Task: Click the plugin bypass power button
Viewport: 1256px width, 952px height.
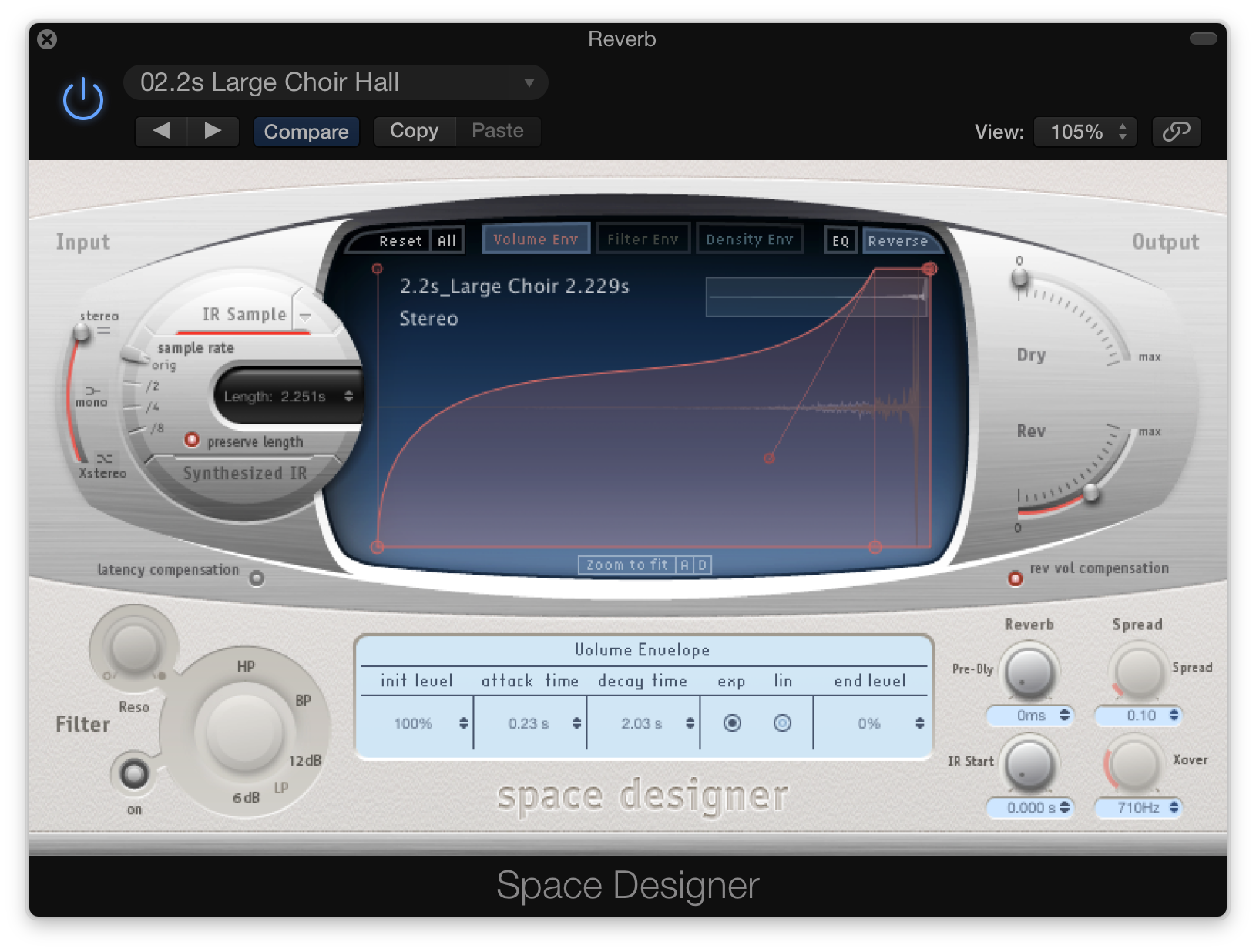Action: [x=82, y=98]
